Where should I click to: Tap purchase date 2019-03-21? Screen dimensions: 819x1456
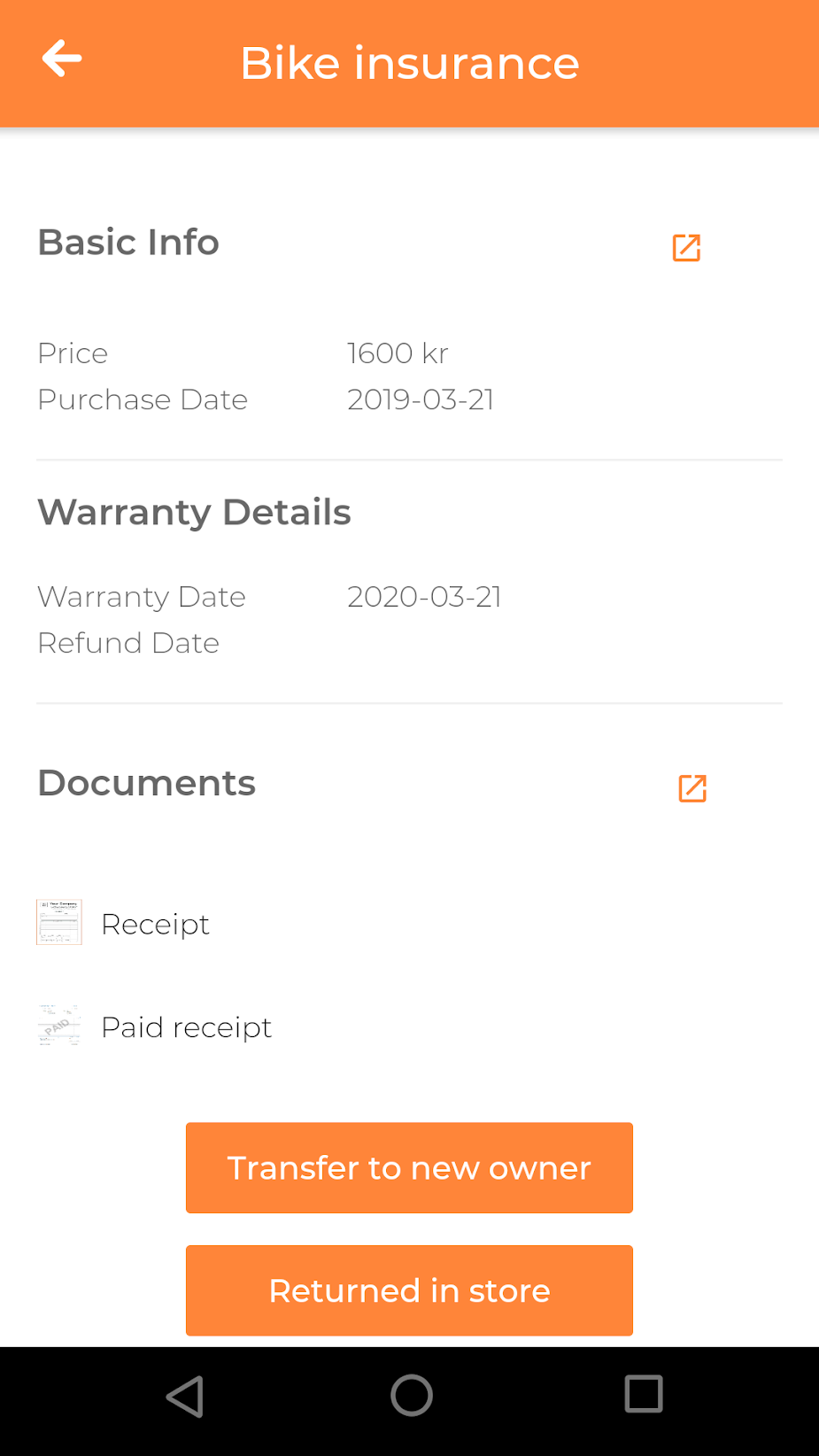421,399
